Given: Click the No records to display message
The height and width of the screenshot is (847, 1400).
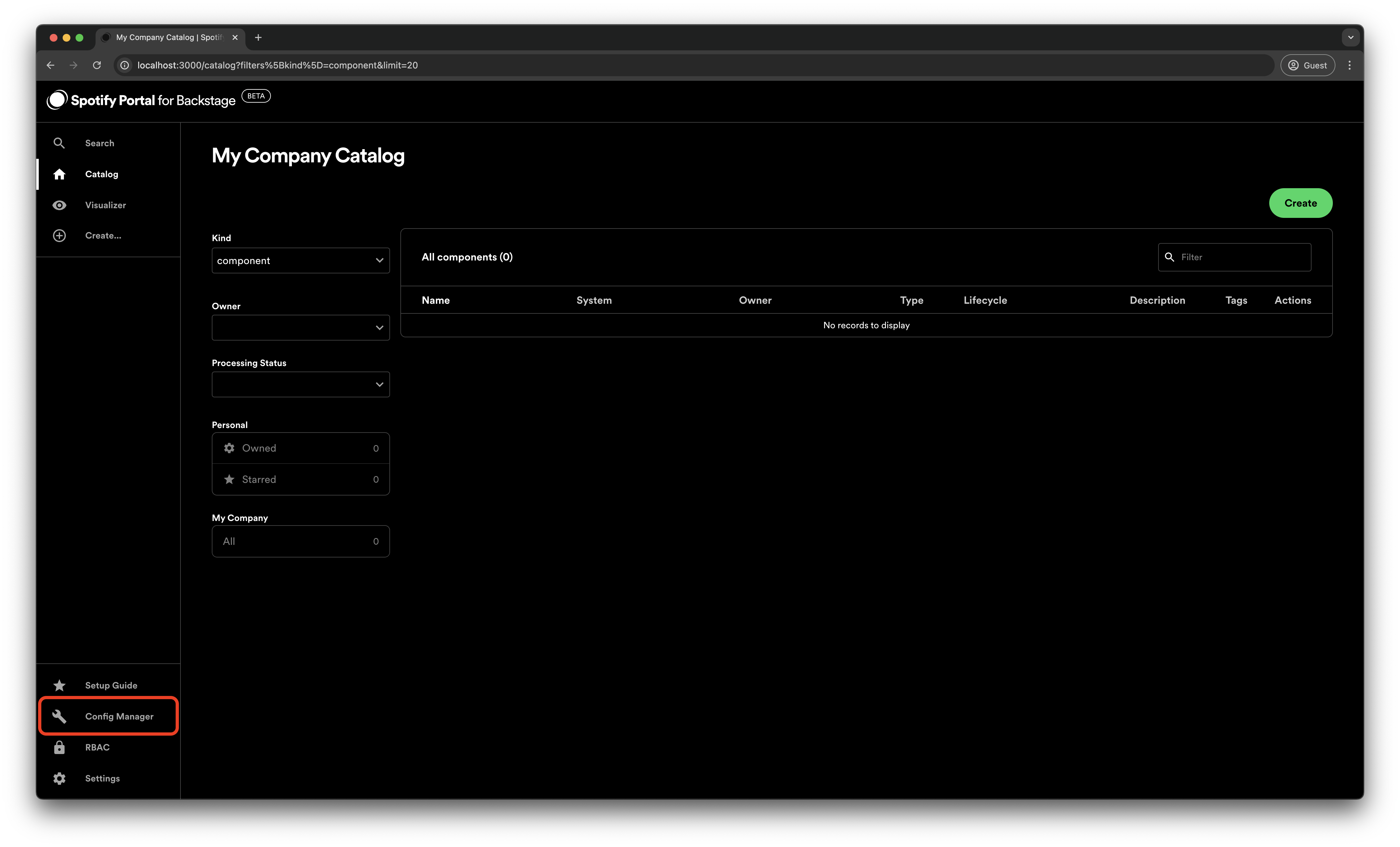Looking at the screenshot, I should [866, 325].
